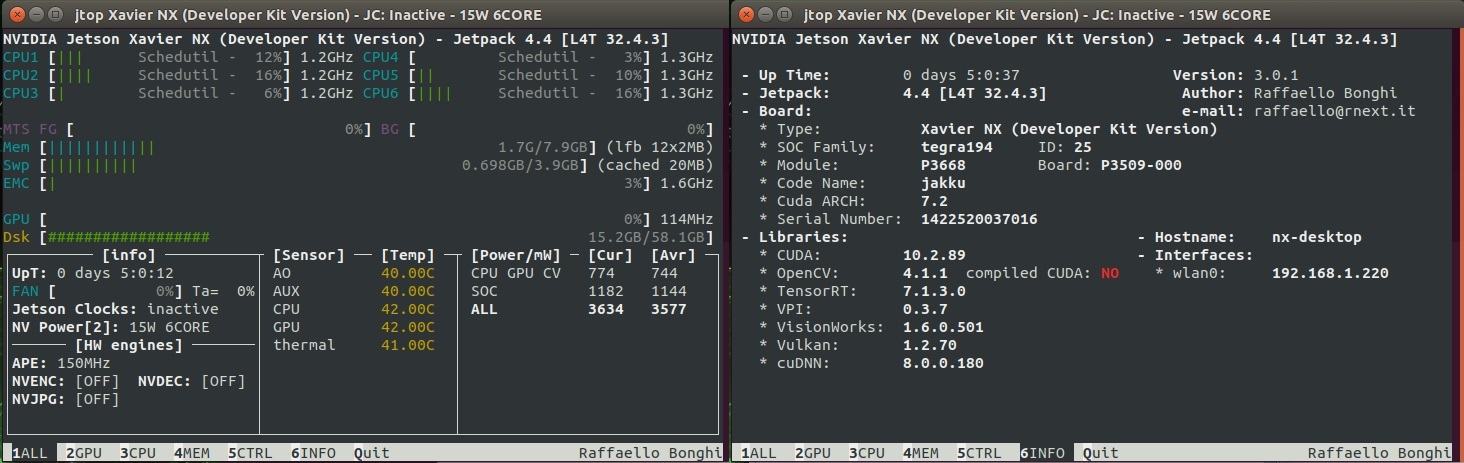
Task: Click Quit in the left jtop window
Action: pos(372,453)
